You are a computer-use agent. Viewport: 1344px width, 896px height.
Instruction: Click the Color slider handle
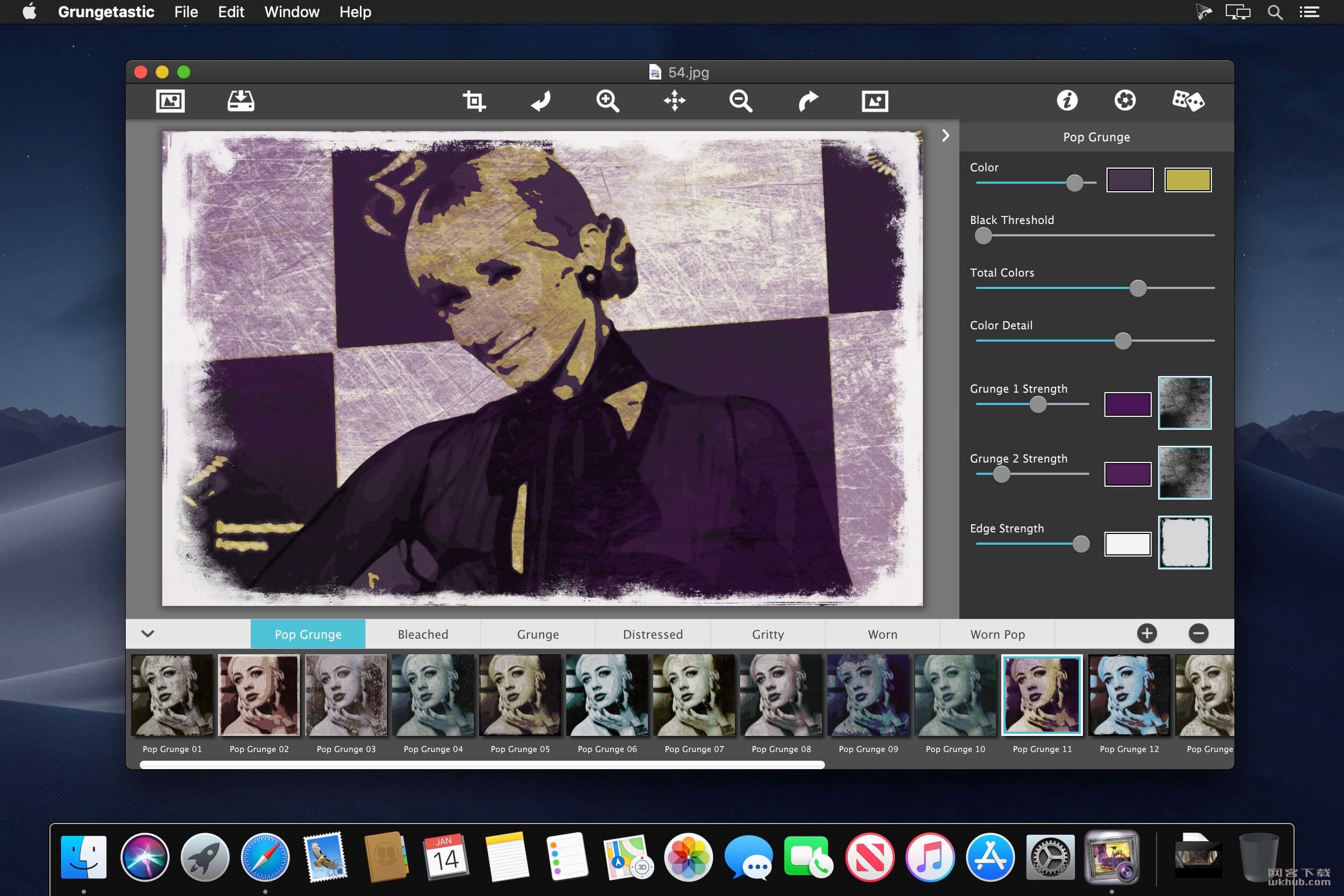1074,183
